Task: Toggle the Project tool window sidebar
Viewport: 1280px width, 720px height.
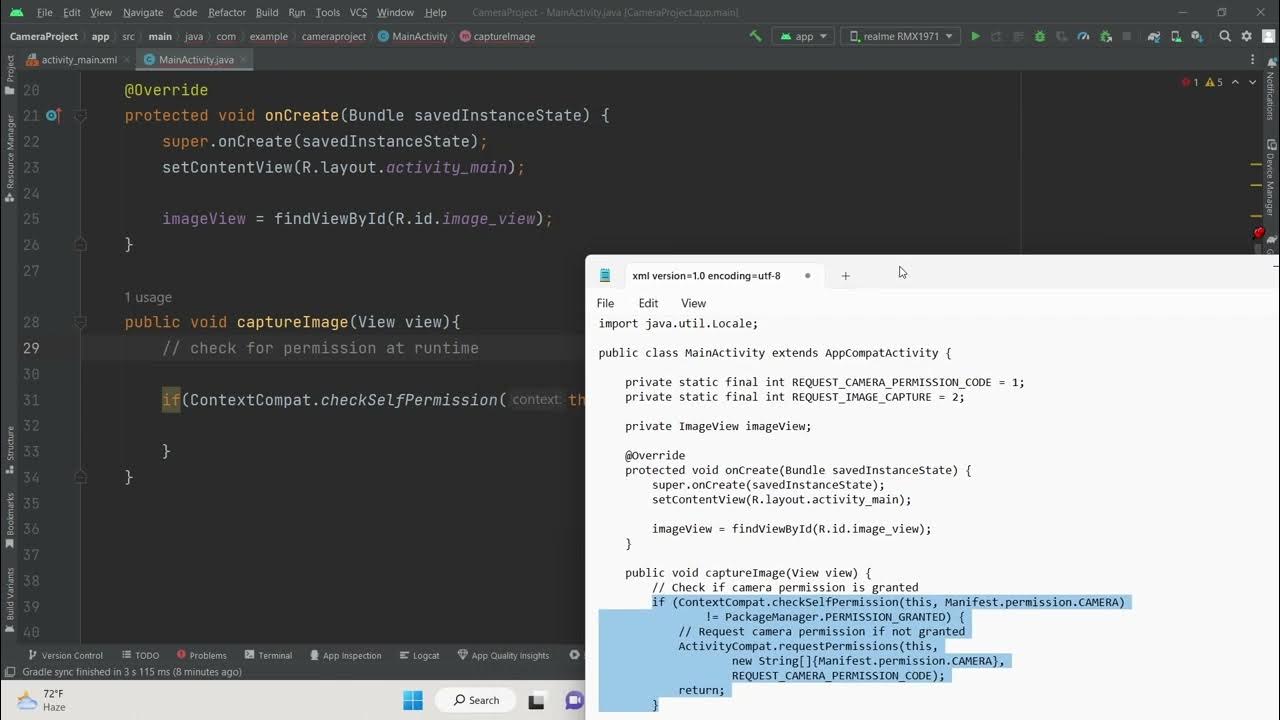Action: pos(10,68)
